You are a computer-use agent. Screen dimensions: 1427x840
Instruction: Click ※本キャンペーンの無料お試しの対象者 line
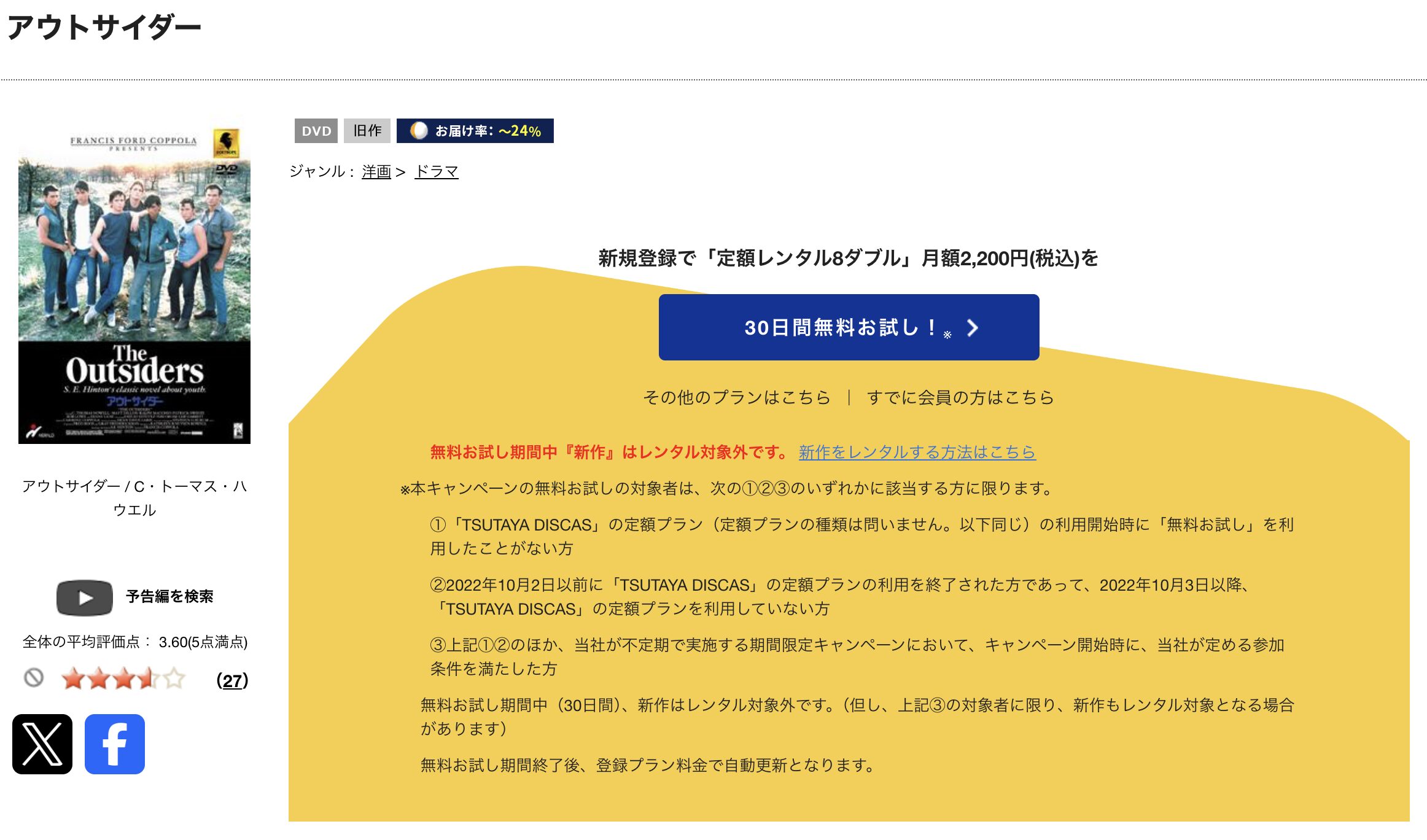pos(727,489)
